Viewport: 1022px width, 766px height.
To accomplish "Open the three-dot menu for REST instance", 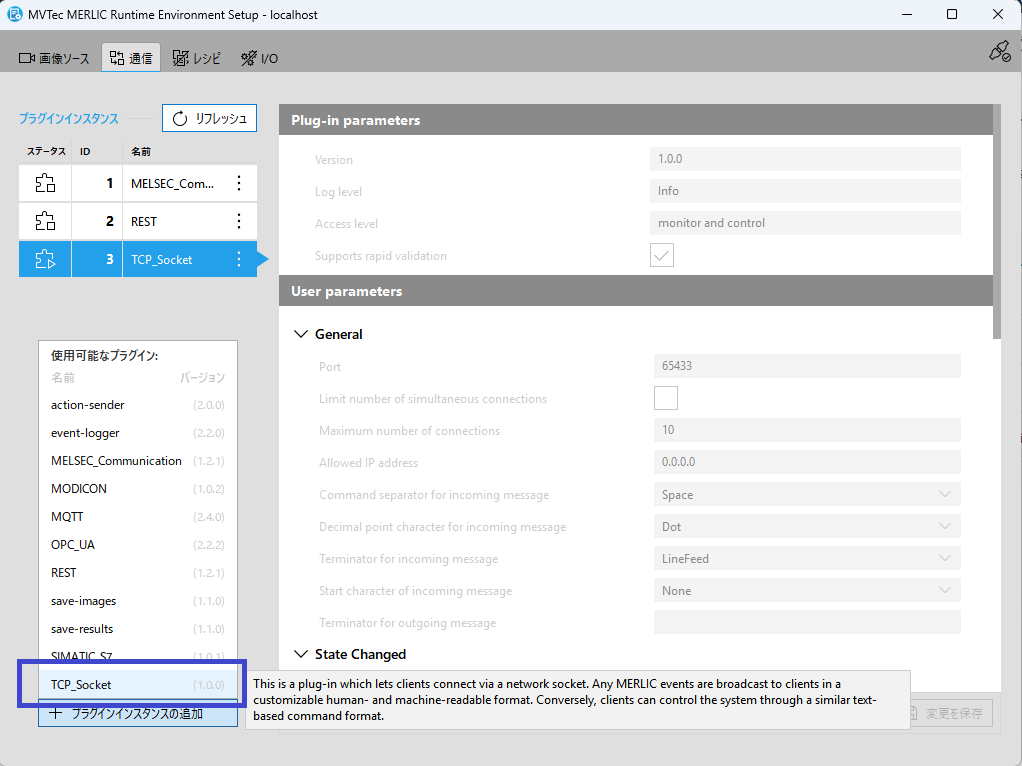I will [x=239, y=221].
